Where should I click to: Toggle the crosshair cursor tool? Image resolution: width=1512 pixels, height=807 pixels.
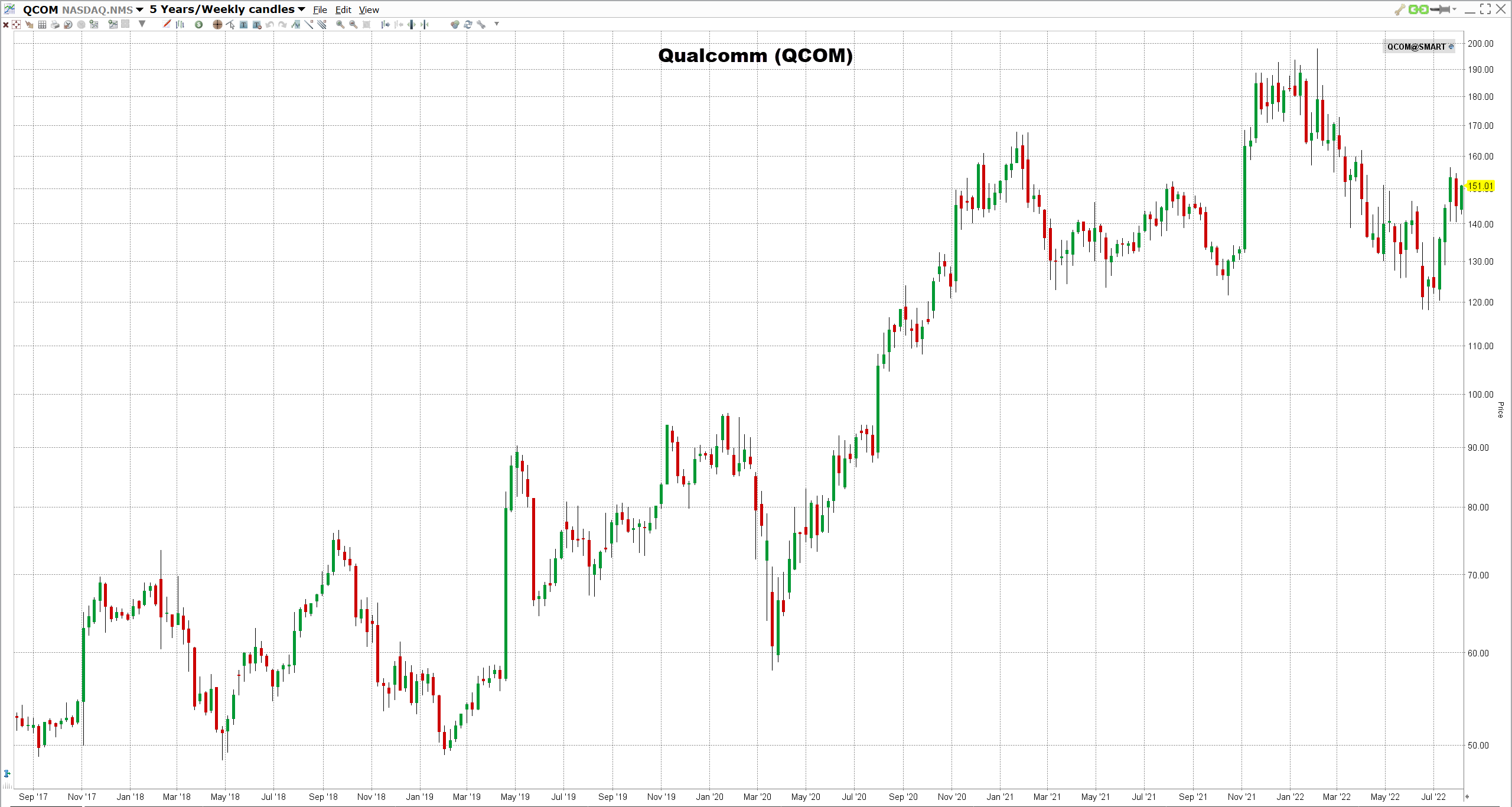(x=217, y=24)
